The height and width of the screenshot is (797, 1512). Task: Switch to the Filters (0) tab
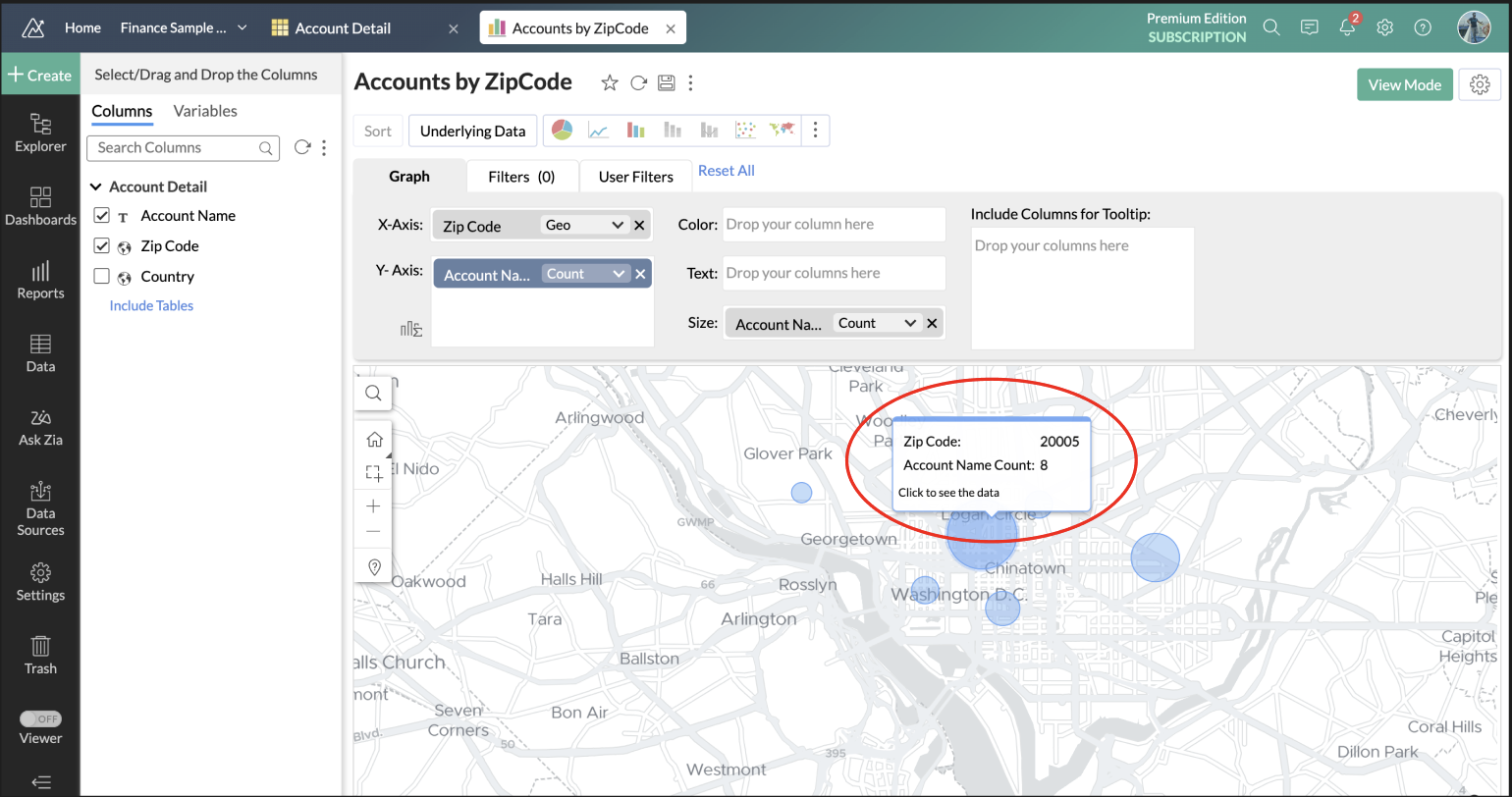point(521,177)
